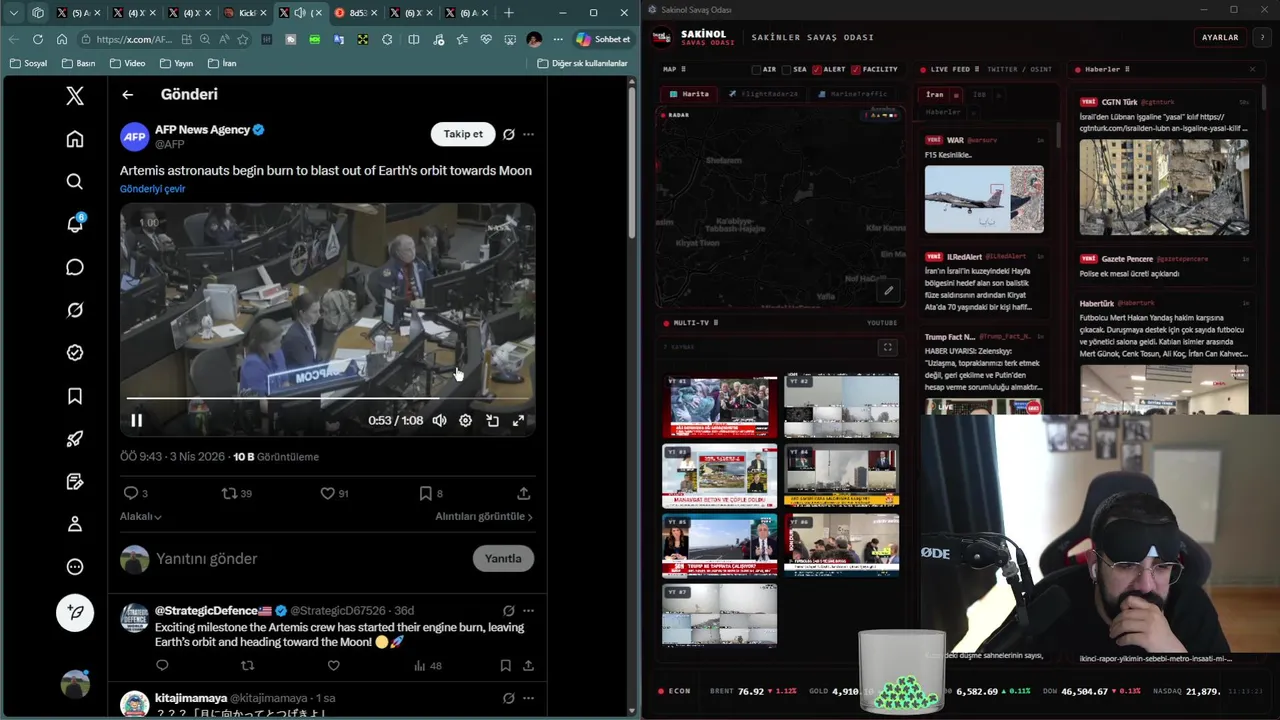
Task: Uncheck the FACILITY map layer checkbox
Action: click(855, 70)
